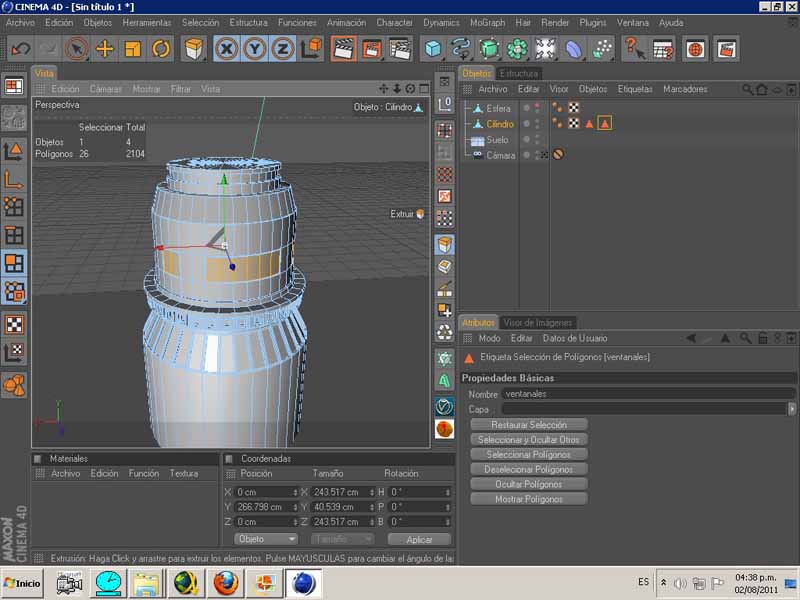
Task: Click the X position stepper arrows
Action: [295, 492]
